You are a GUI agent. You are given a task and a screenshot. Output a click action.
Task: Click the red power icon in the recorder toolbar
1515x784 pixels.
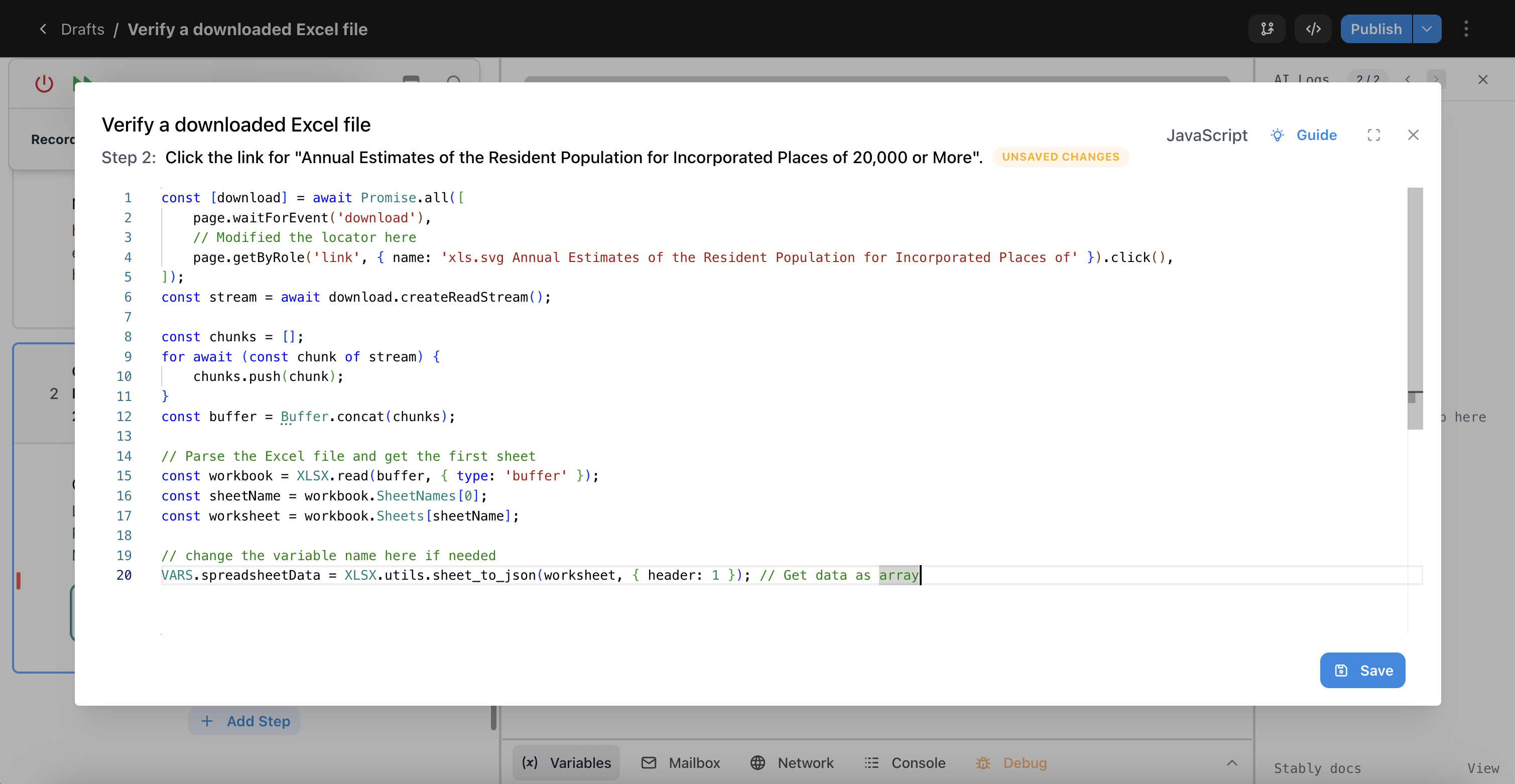(x=44, y=83)
